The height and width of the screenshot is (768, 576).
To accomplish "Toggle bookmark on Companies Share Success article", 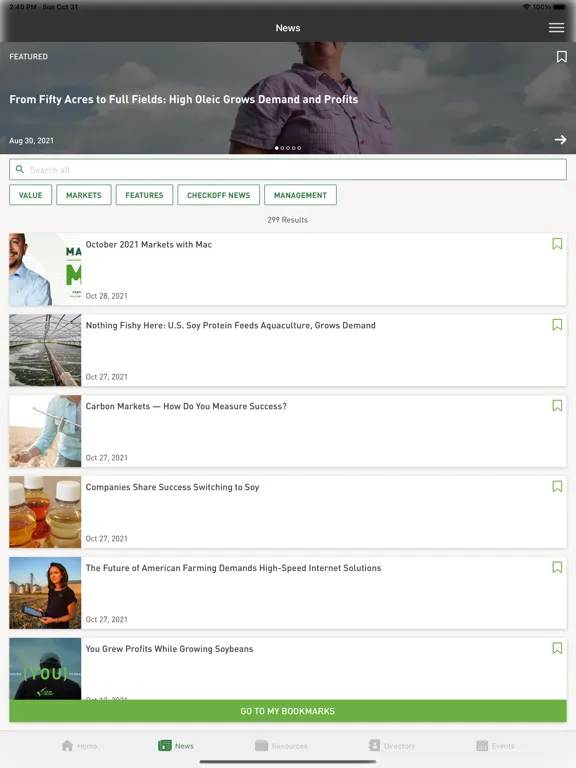I will tap(557, 486).
